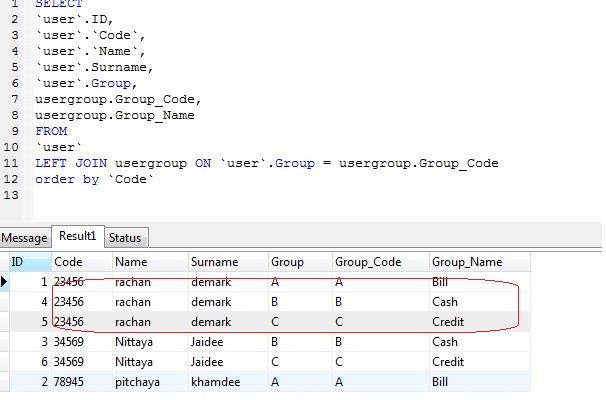Click the FROM keyword in the editor
The image size is (606, 400).
(x=51, y=131)
